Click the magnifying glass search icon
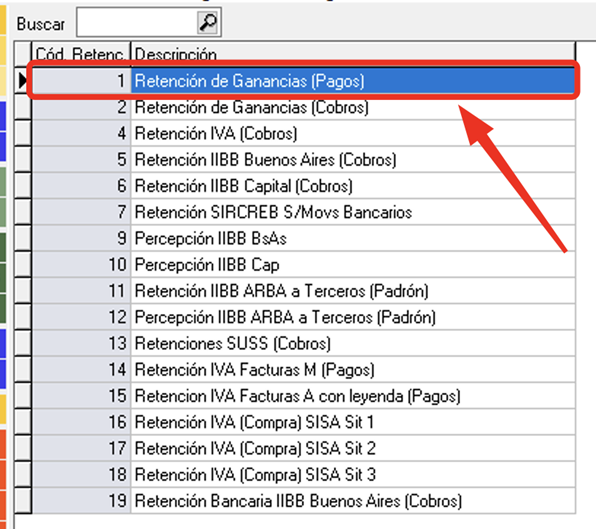 208,22
